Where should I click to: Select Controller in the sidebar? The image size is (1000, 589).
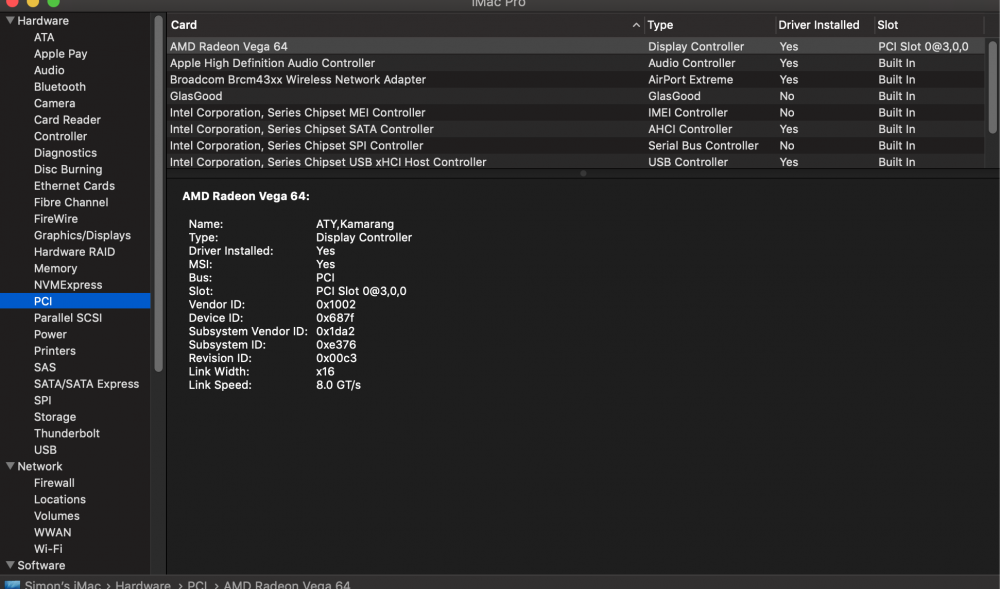click(x=61, y=136)
